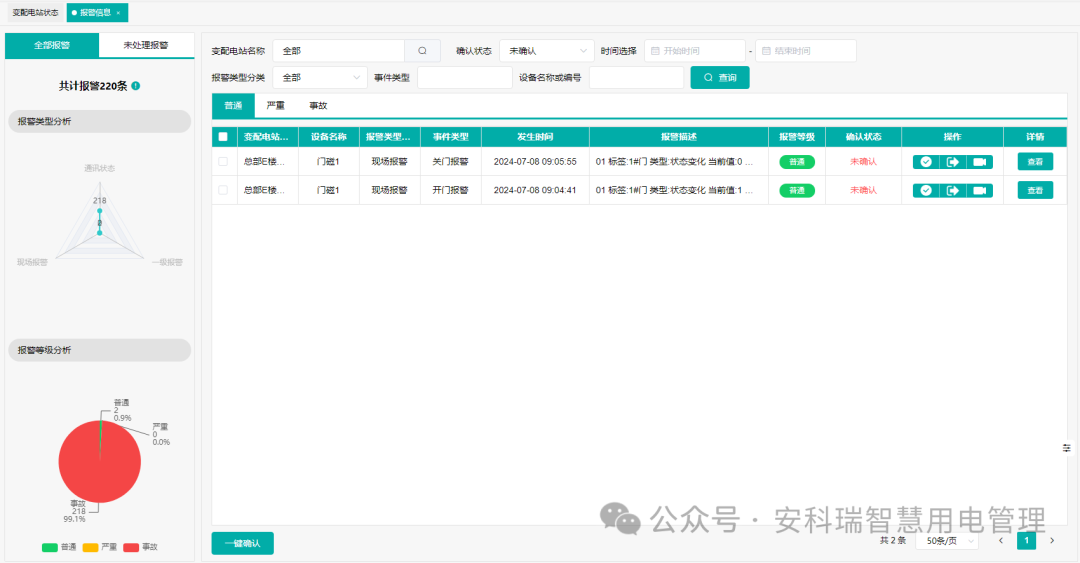
Task: Click 发生时间 column header
Action: (535, 136)
